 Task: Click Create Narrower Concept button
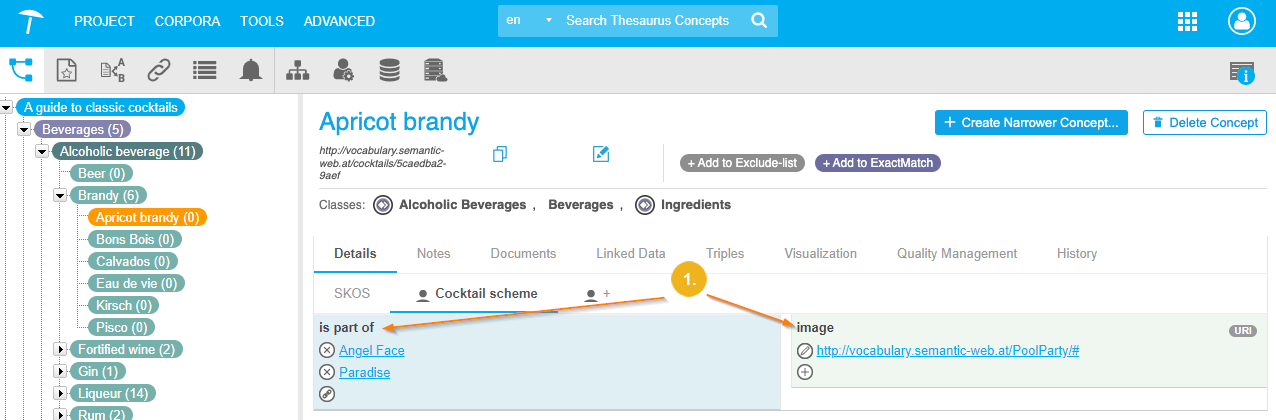click(x=1031, y=123)
